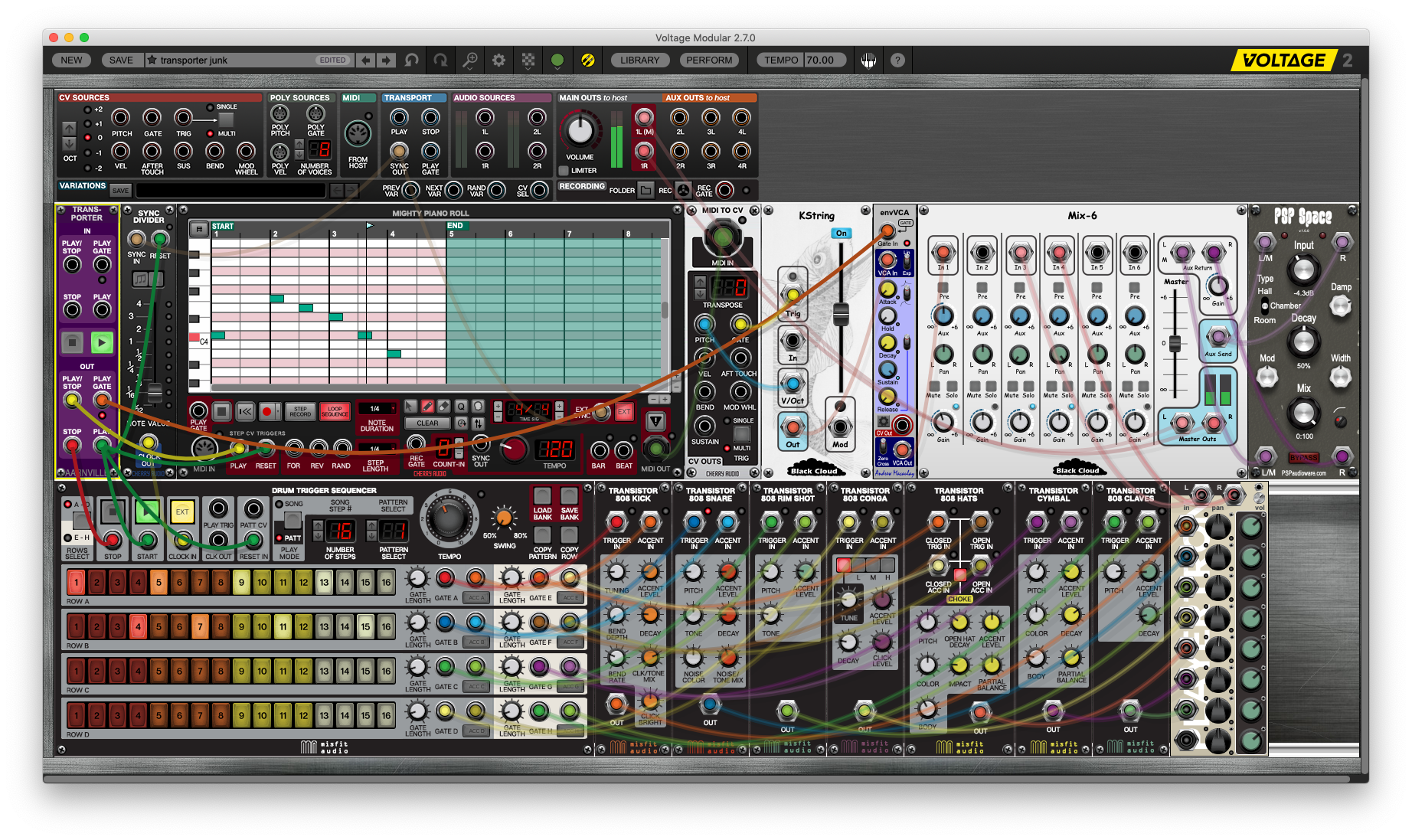Toggle the SONG/PATT play mode switch
This screenshot has width=1412, height=840.
pyautogui.click(x=292, y=520)
